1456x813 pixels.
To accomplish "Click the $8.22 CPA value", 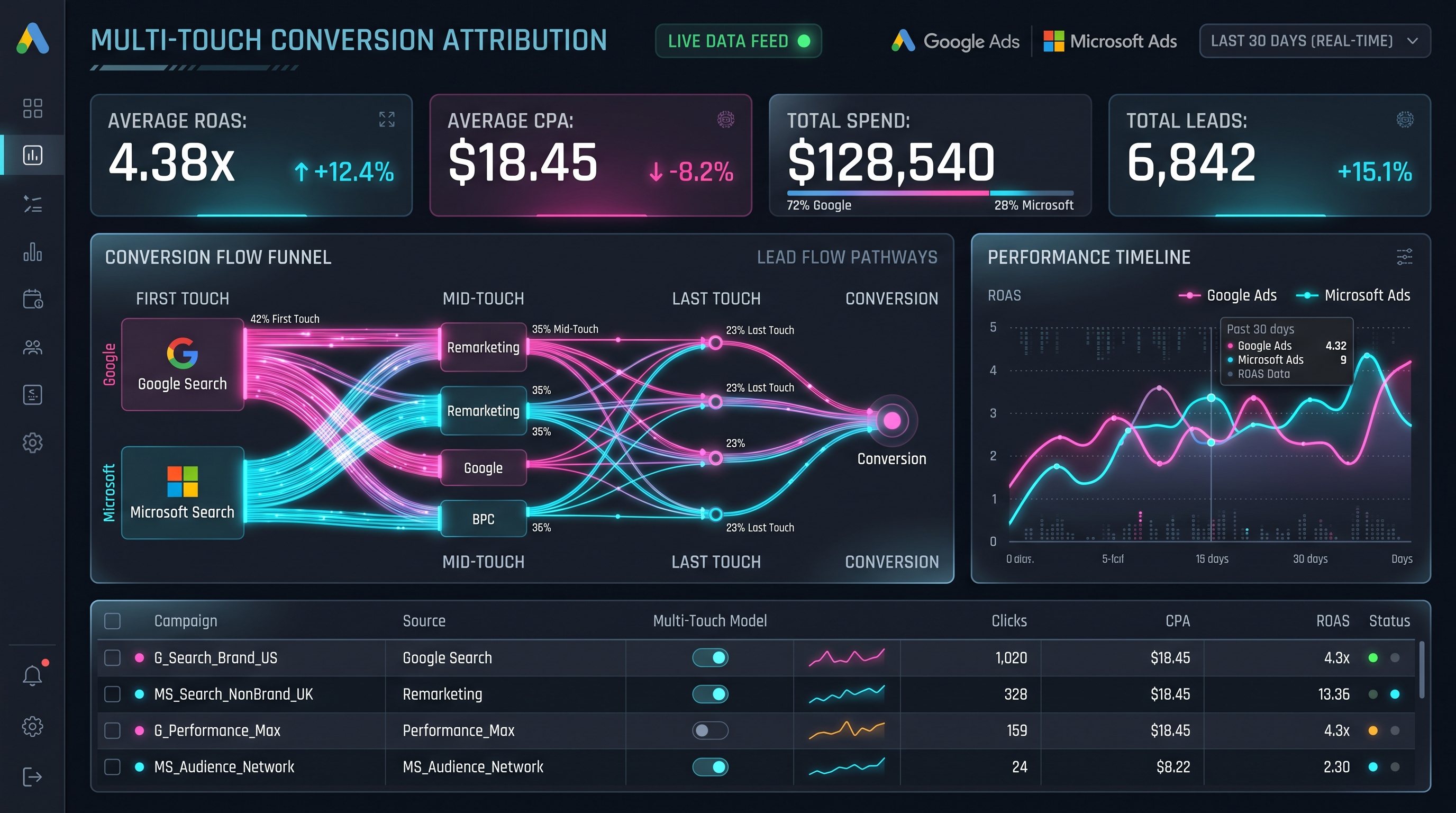I will point(1173,766).
